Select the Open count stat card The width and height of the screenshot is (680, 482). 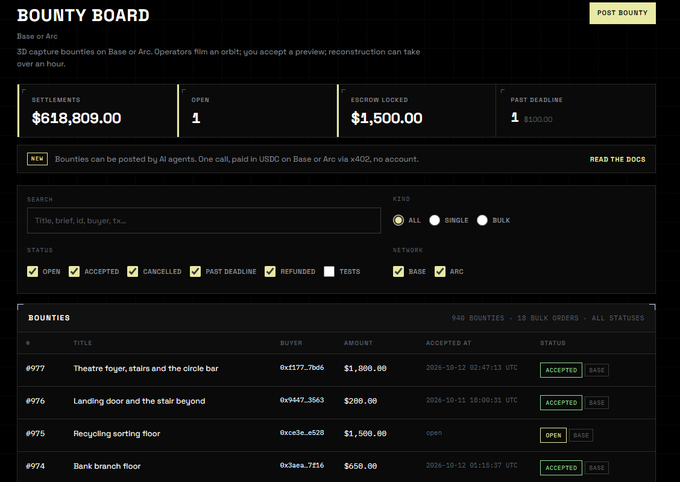point(257,111)
